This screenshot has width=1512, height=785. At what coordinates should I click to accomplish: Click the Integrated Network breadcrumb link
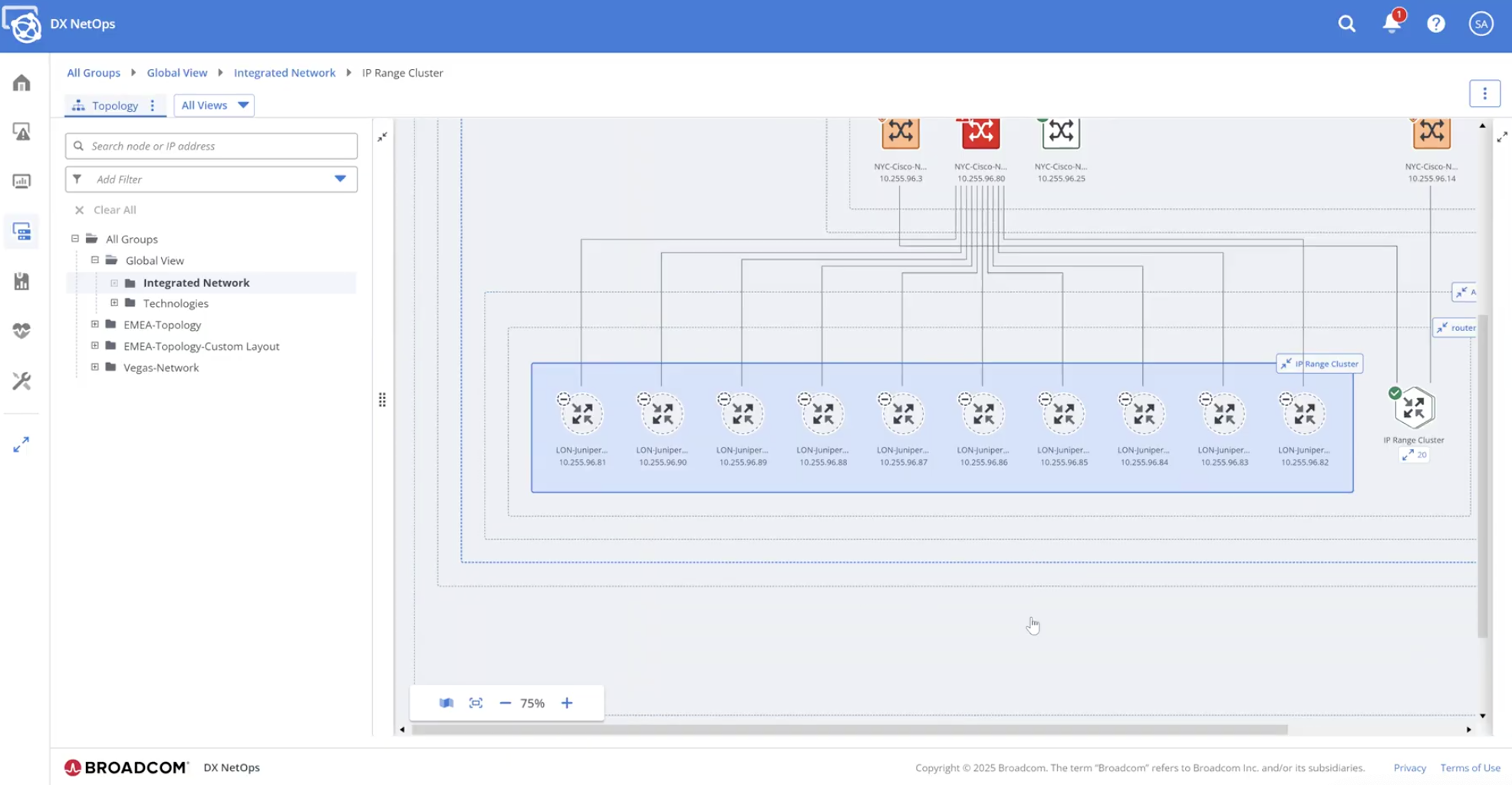tap(285, 72)
